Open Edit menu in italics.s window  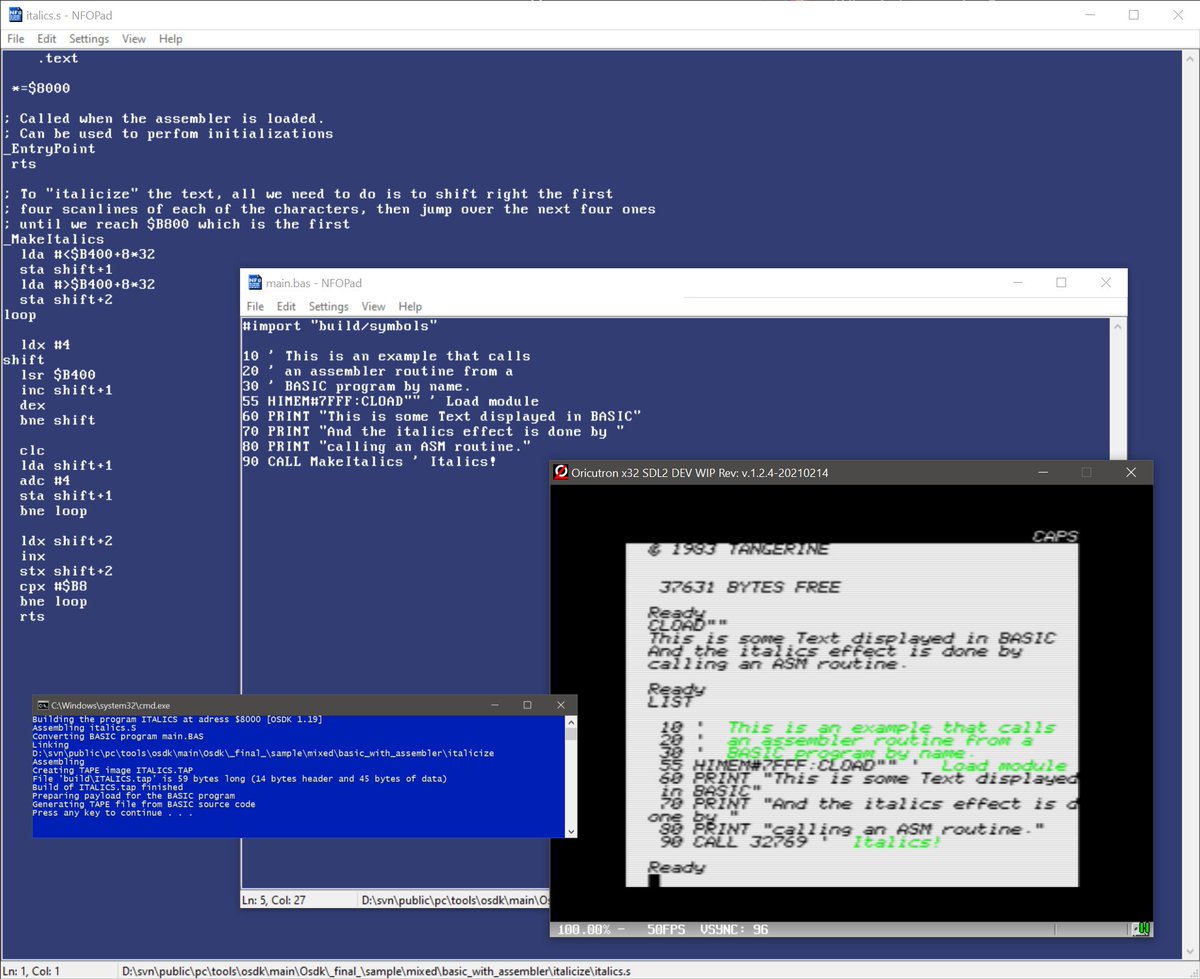pyautogui.click(x=47, y=39)
